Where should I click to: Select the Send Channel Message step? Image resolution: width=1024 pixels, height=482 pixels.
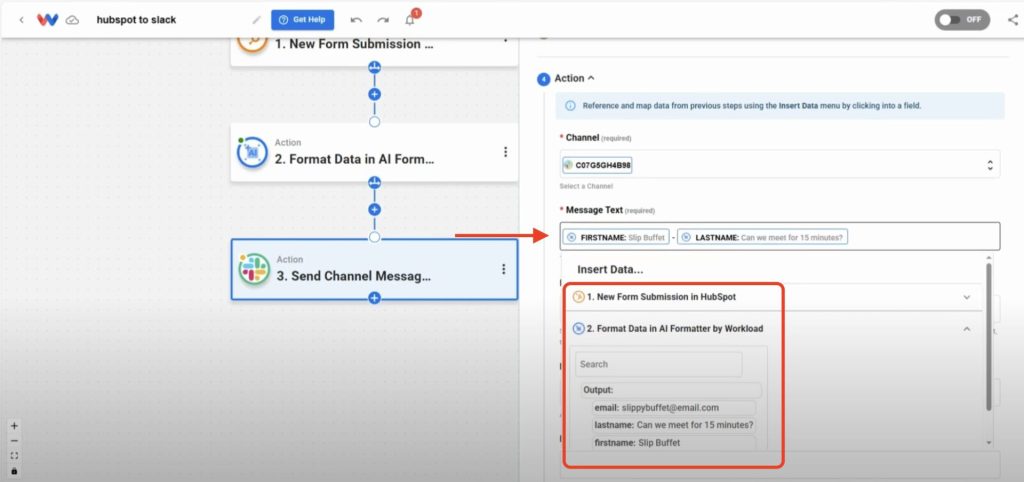click(374, 269)
